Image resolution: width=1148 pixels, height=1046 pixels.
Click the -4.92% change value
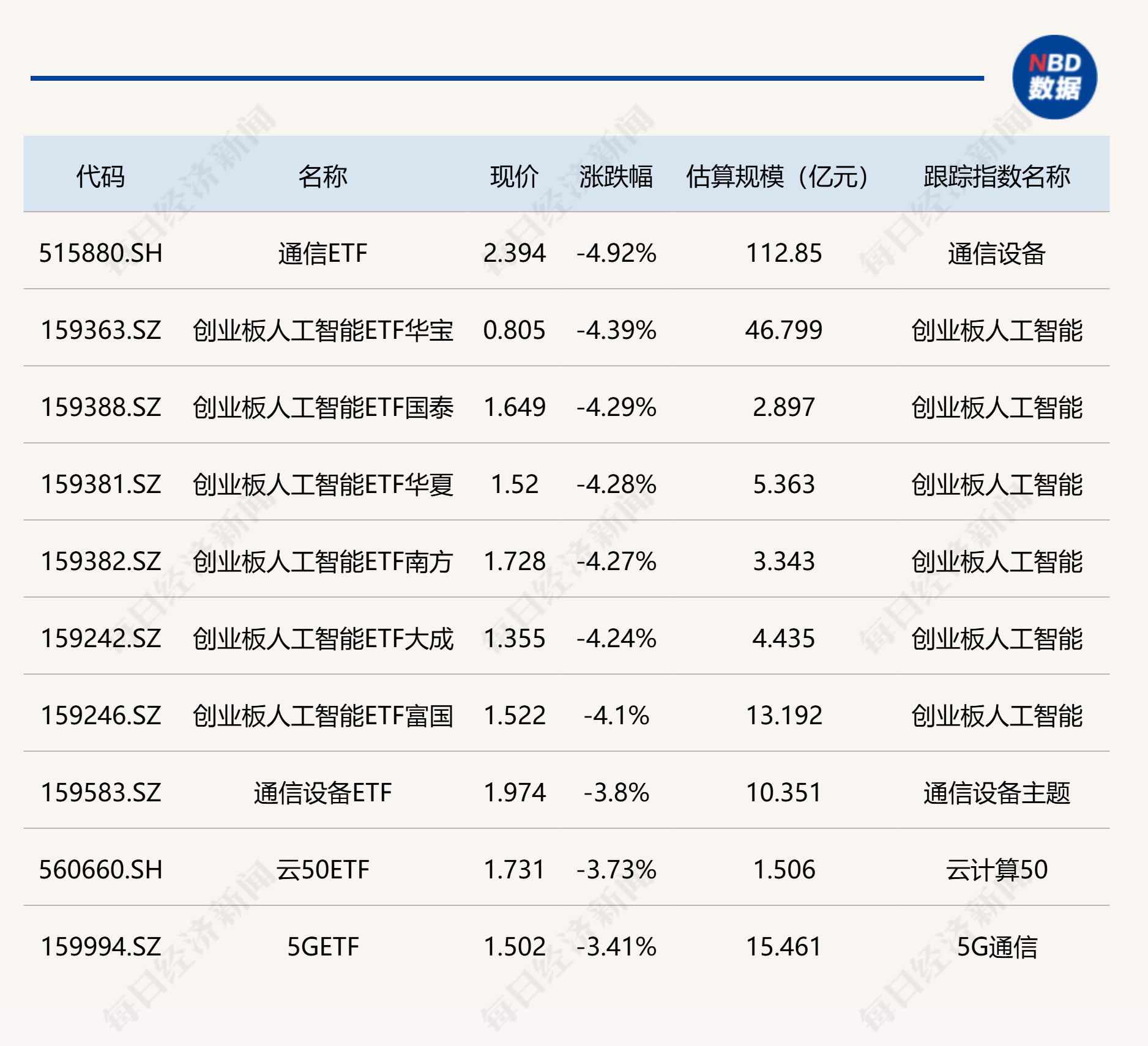point(615,253)
